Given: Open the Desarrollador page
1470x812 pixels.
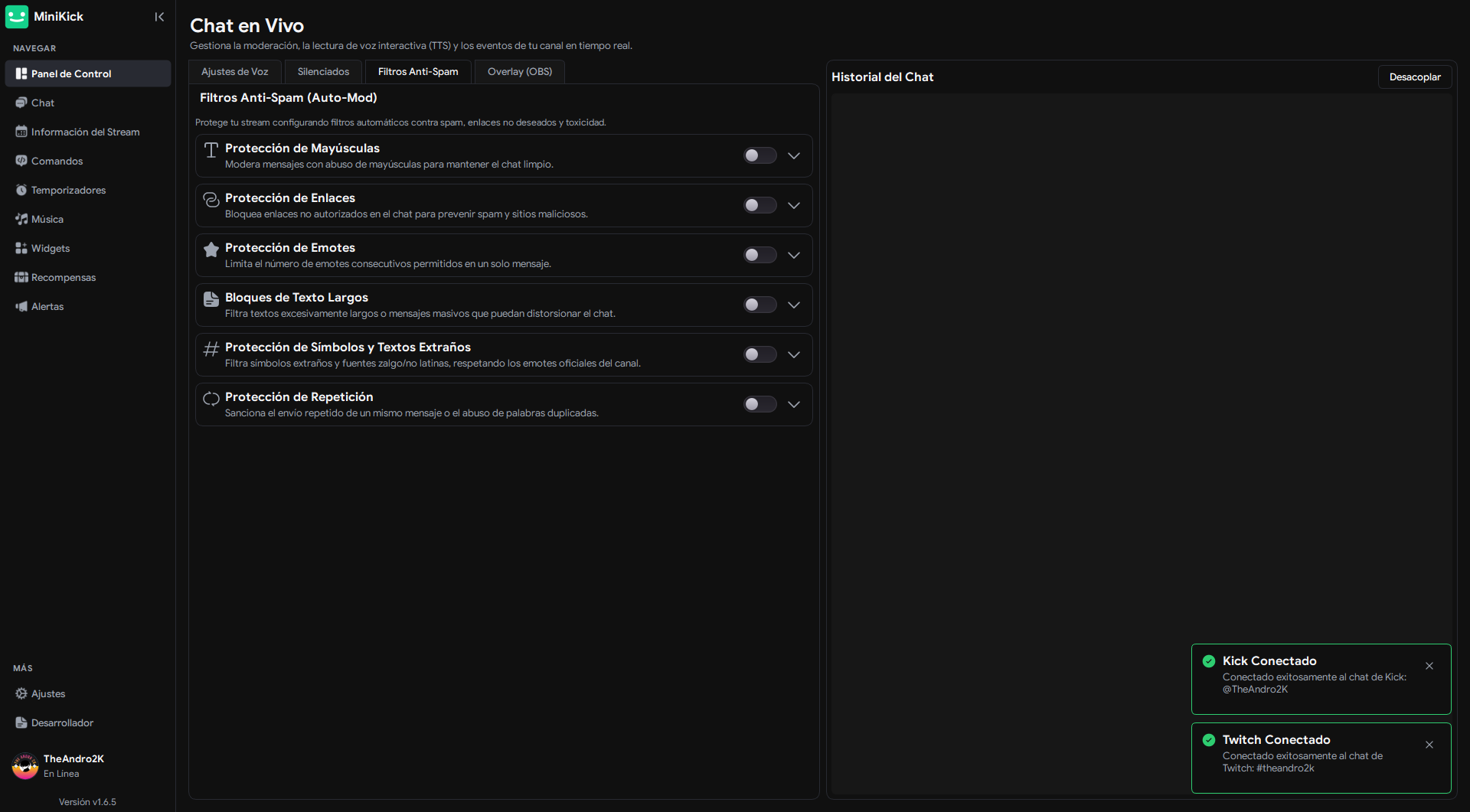Looking at the screenshot, I should 88,722.
